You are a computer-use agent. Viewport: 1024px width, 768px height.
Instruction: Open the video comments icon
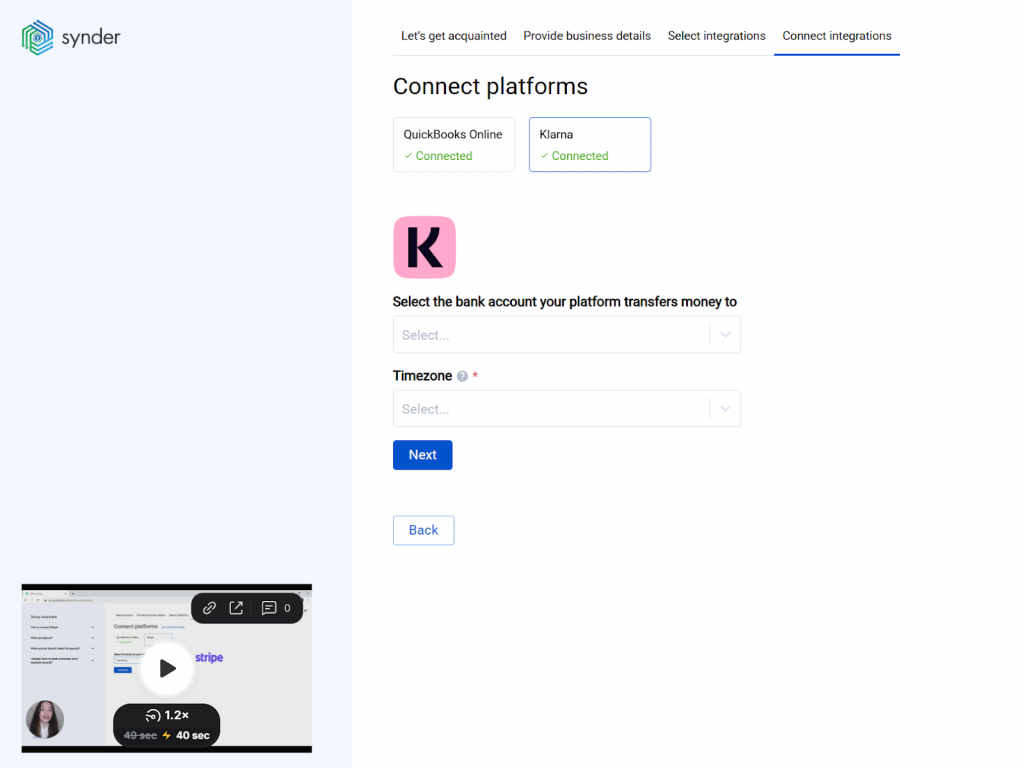(269, 608)
